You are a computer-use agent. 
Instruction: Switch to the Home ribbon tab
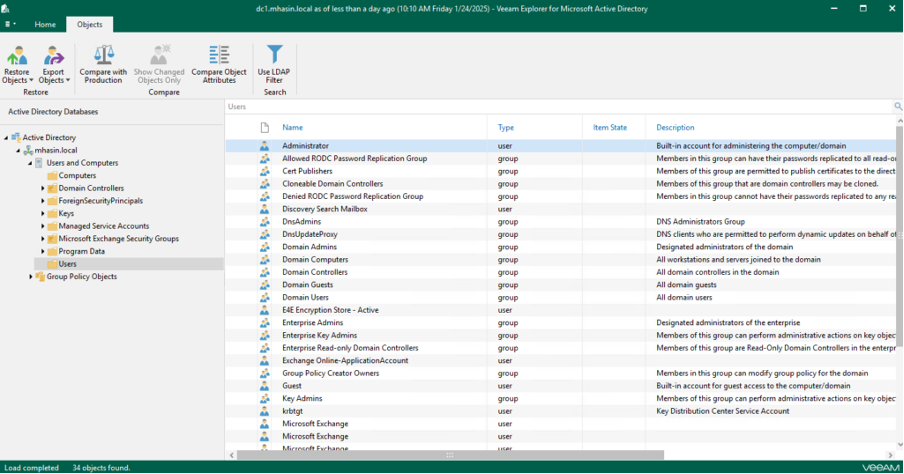click(x=45, y=24)
